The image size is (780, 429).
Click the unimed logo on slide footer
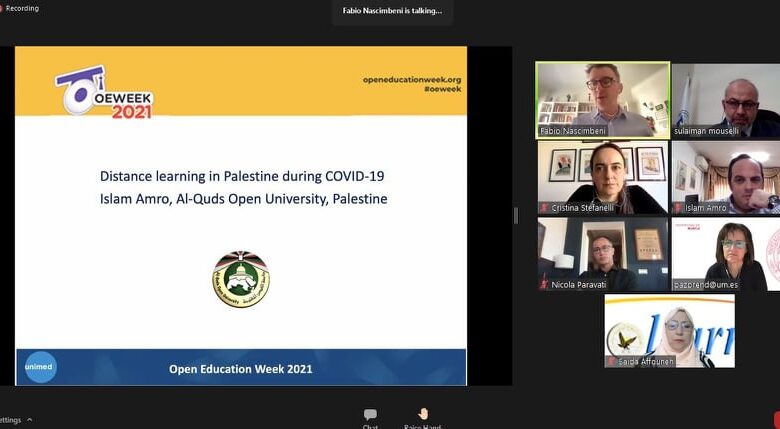tap(41, 367)
